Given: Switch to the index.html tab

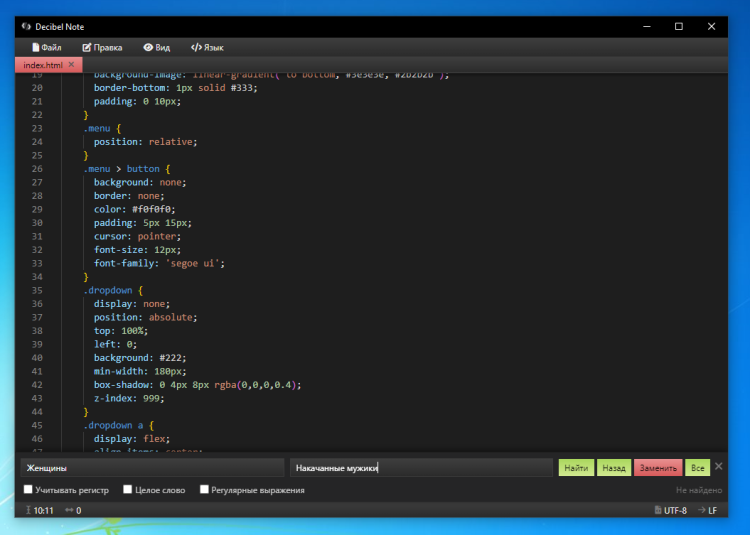Looking at the screenshot, I should point(42,65).
